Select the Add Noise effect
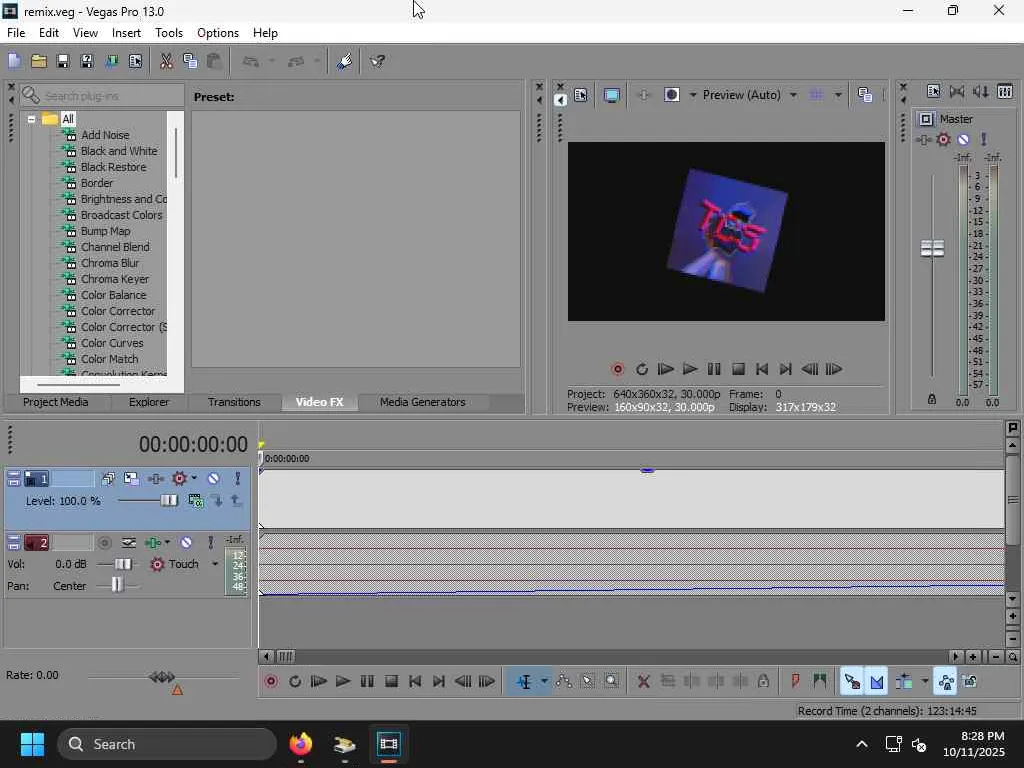Image resolution: width=1024 pixels, height=768 pixels. pyautogui.click(x=104, y=135)
